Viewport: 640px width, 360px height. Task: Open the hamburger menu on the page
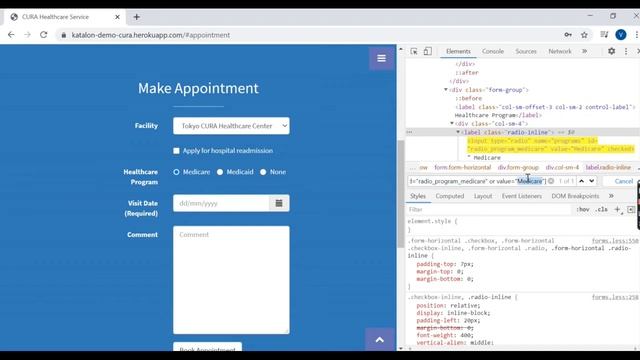tap(381, 58)
